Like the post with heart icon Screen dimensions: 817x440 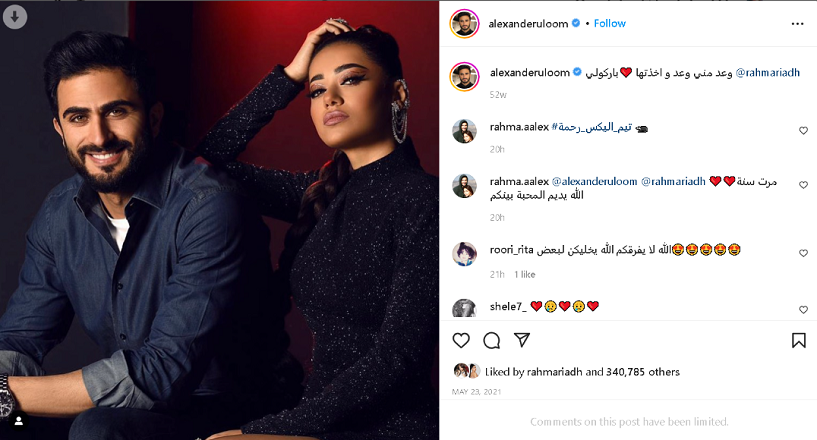pos(461,340)
